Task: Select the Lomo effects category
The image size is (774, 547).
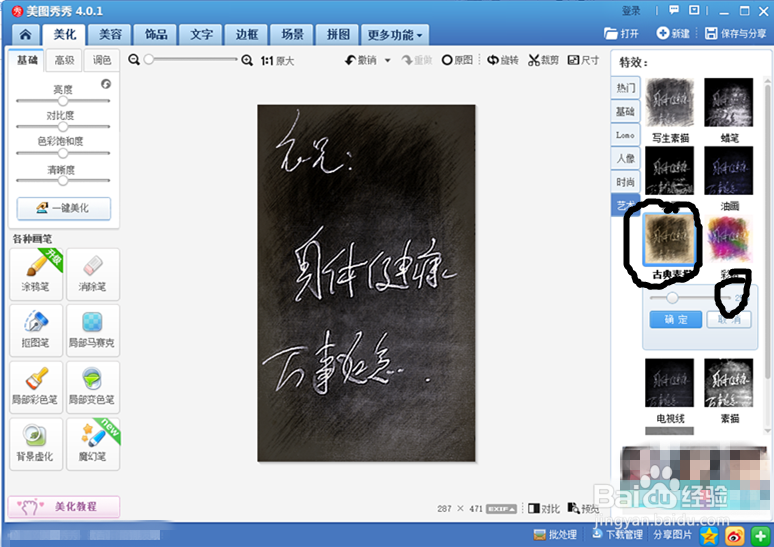Action: [625, 135]
